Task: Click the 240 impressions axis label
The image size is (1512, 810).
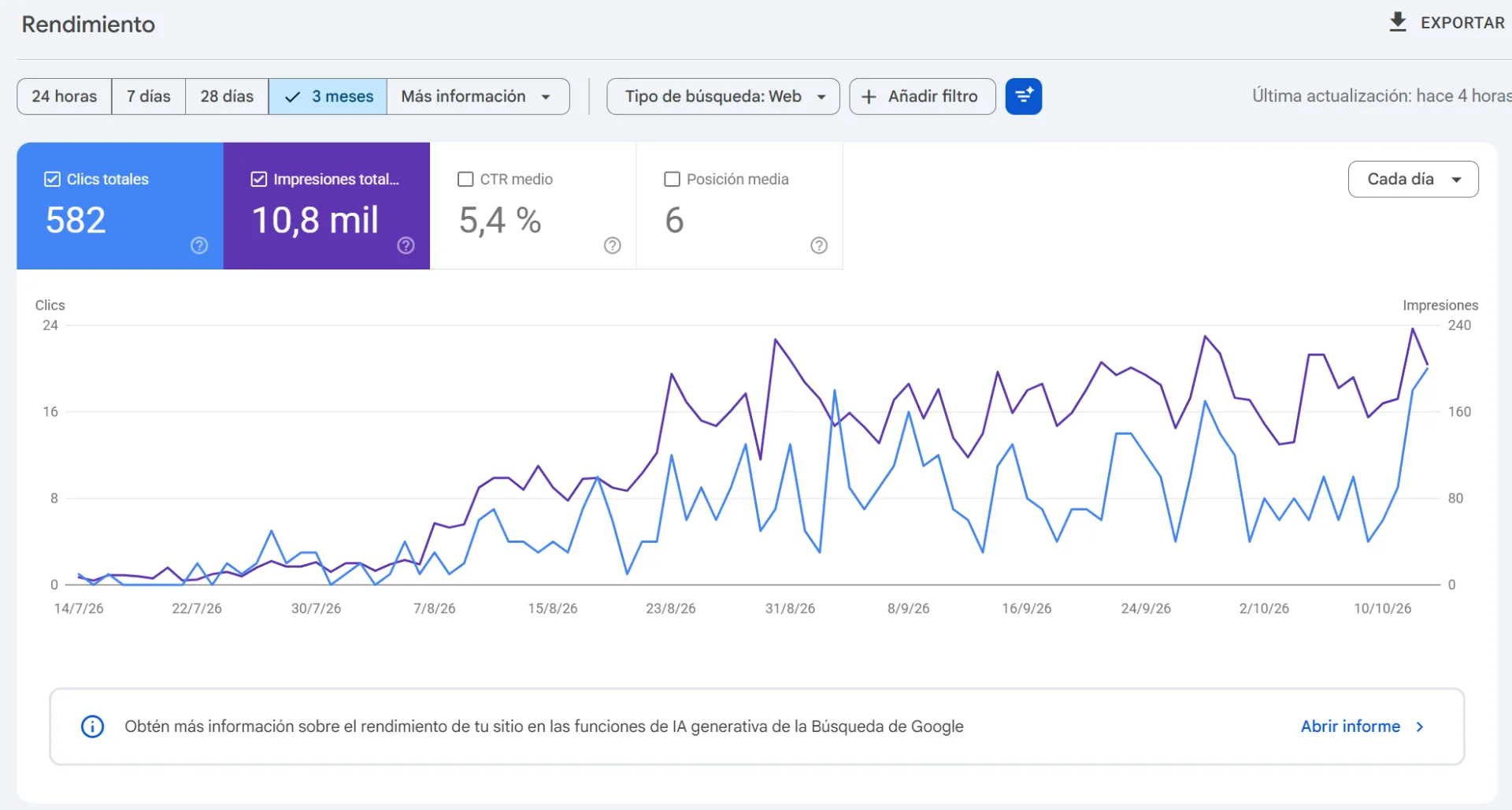Action: [1459, 325]
